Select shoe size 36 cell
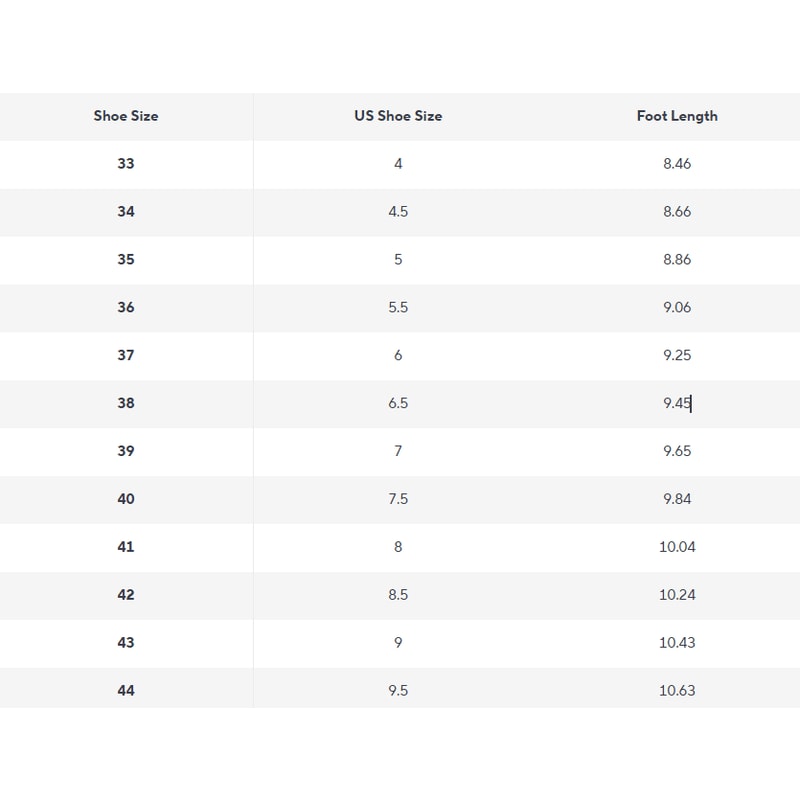 pos(126,308)
